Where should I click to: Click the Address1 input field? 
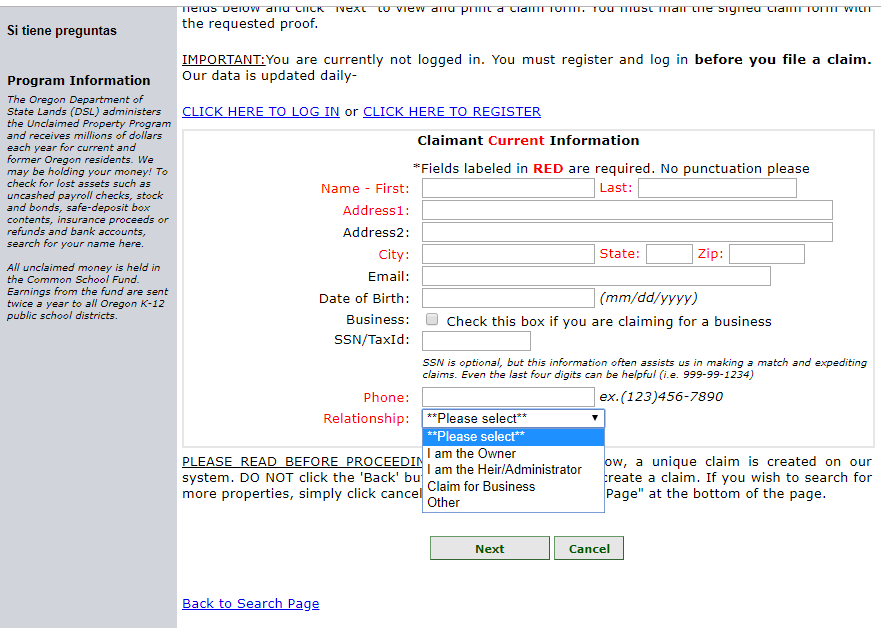[627, 209]
